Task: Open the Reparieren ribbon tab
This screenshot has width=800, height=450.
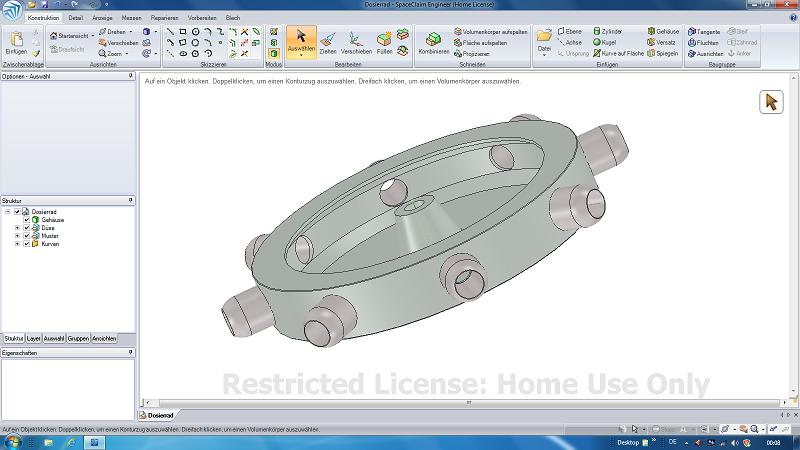Action: pos(164,18)
